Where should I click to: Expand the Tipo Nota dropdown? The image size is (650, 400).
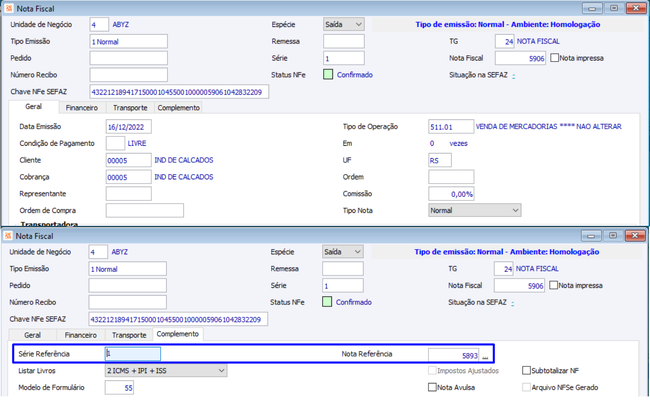[x=475, y=210]
